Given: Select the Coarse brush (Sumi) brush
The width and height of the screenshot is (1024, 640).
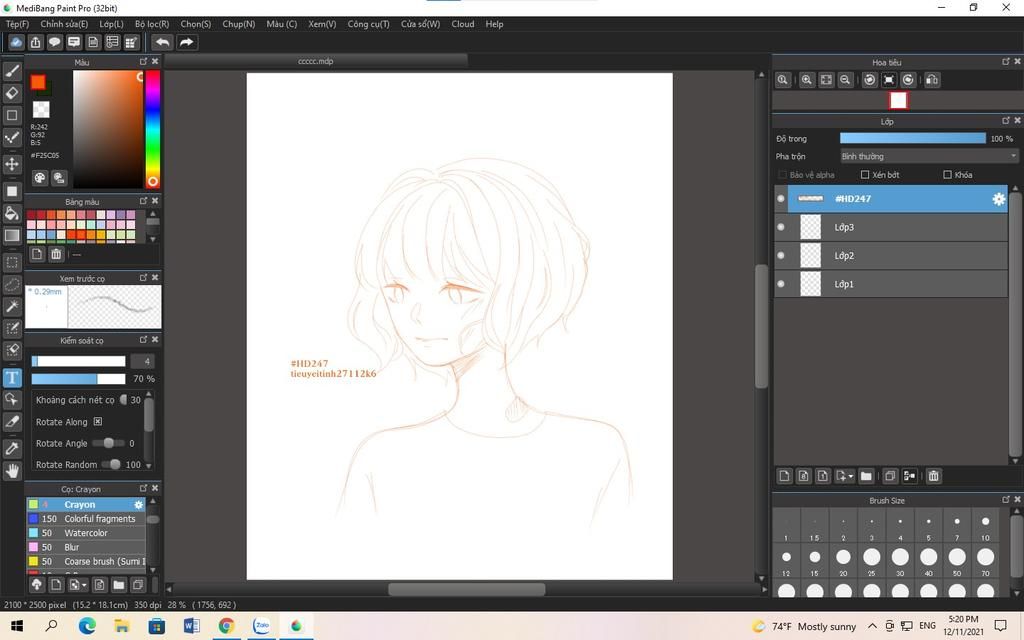Looking at the screenshot, I should pos(86,562).
